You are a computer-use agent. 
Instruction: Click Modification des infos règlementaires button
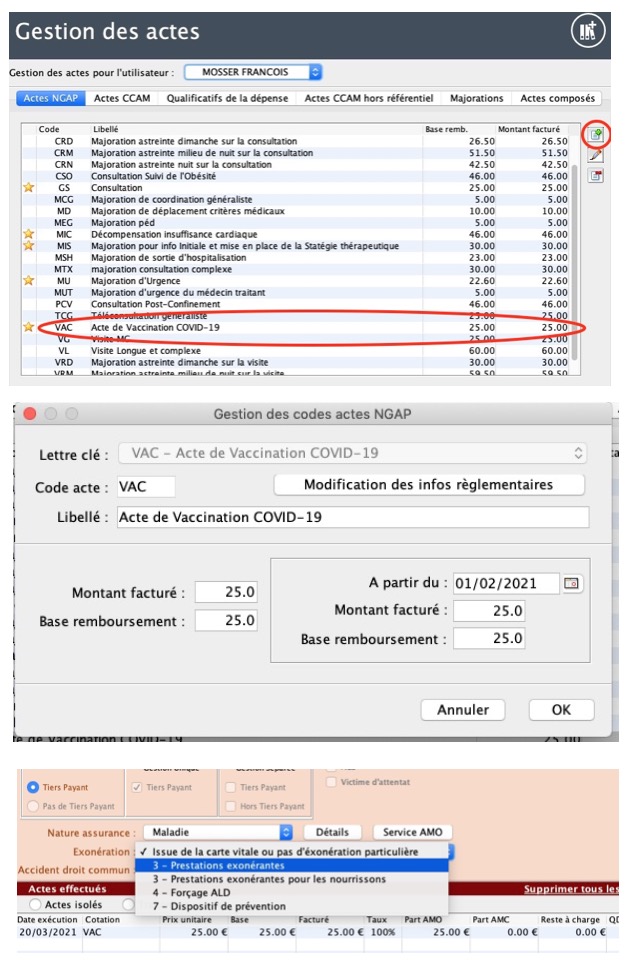(x=428, y=485)
